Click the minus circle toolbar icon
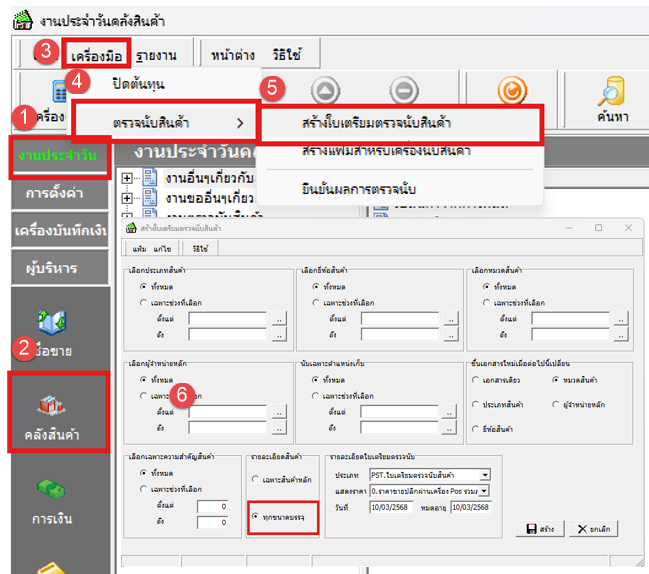The width and height of the screenshot is (649, 574). pos(402,92)
